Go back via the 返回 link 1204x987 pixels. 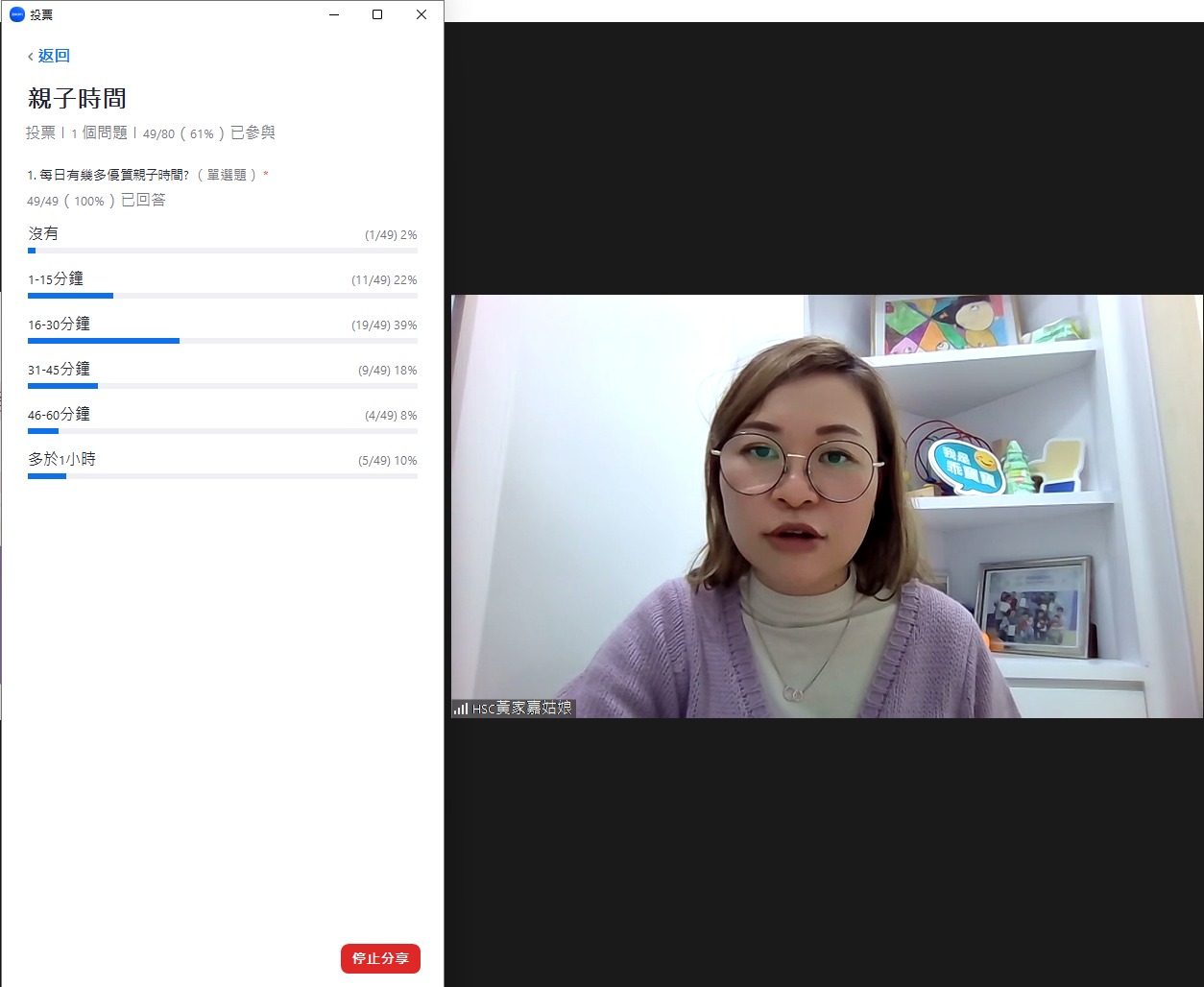tap(54, 56)
